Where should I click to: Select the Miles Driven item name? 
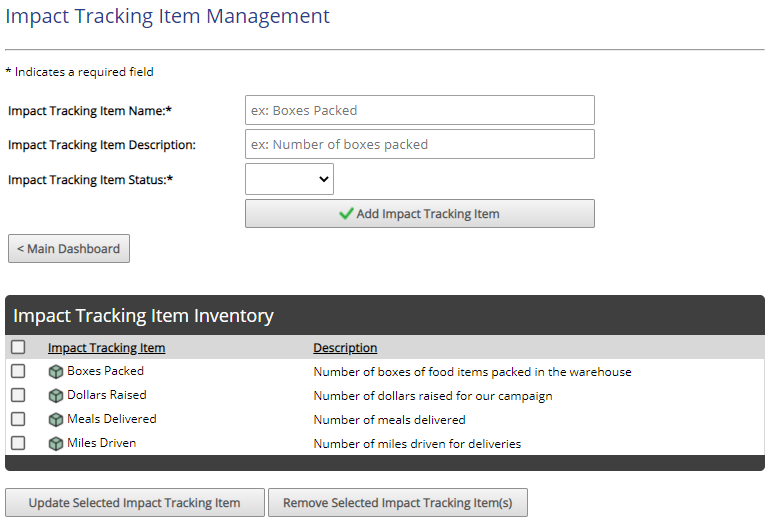[x=102, y=443]
